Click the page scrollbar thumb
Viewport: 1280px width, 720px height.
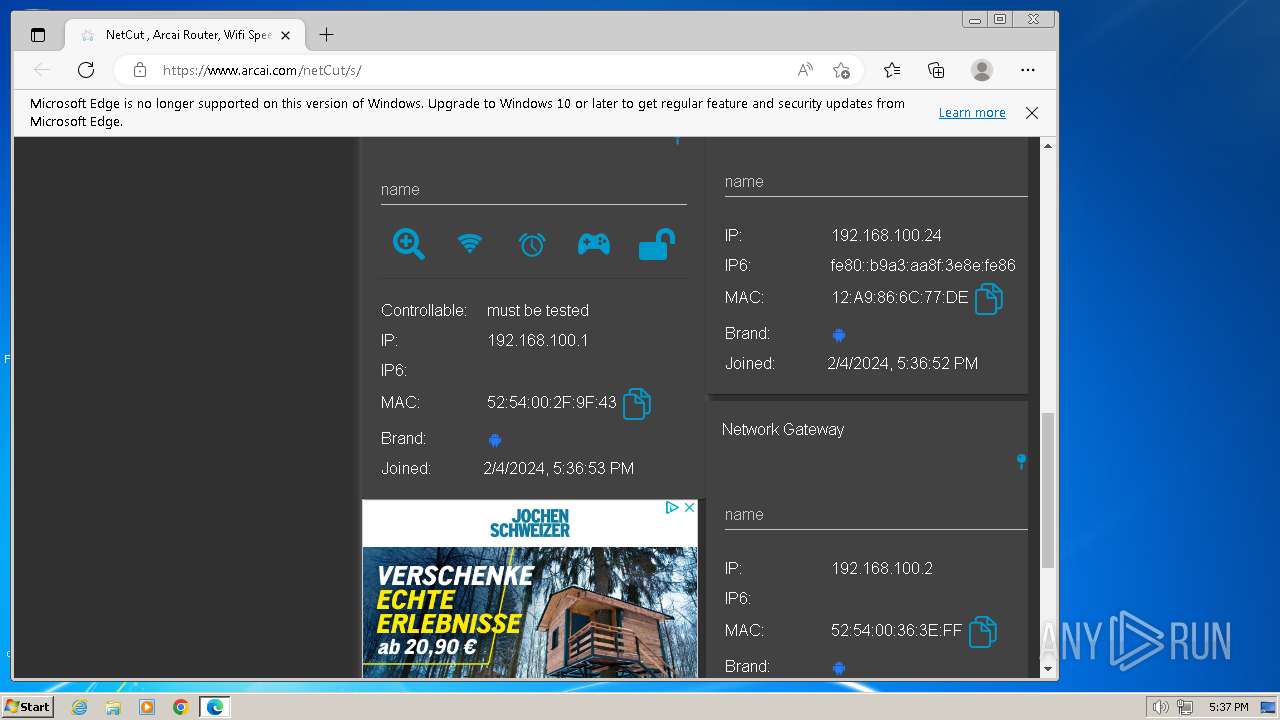click(1048, 490)
